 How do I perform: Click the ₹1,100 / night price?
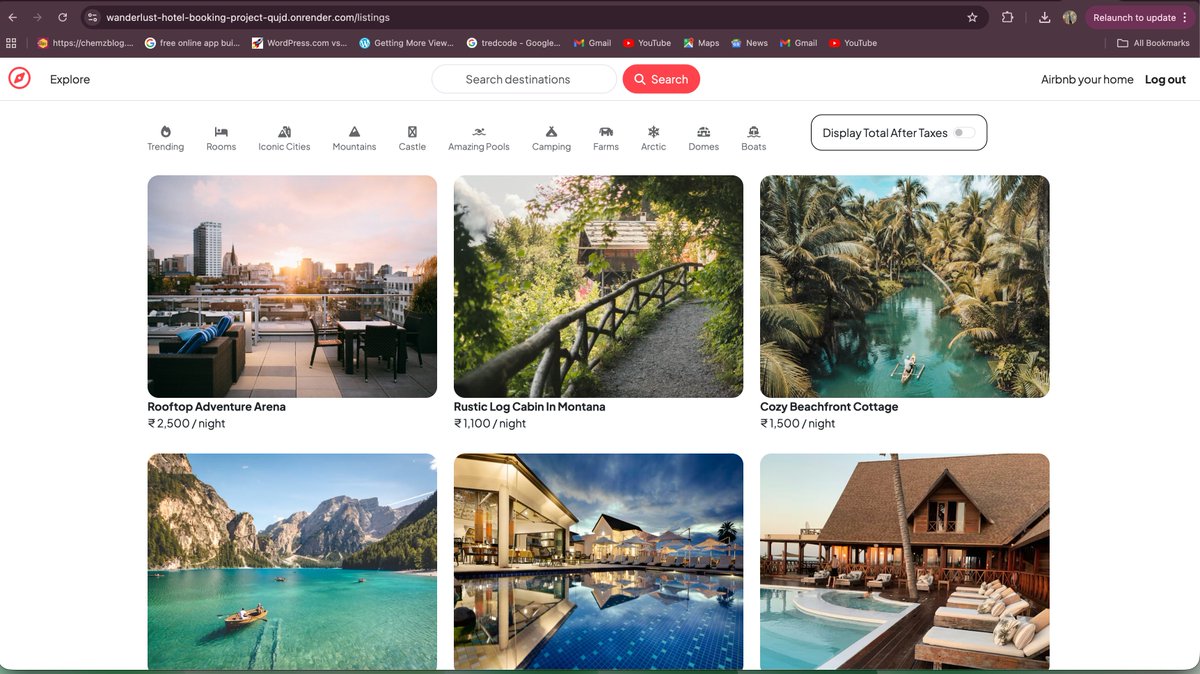pos(490,424)
